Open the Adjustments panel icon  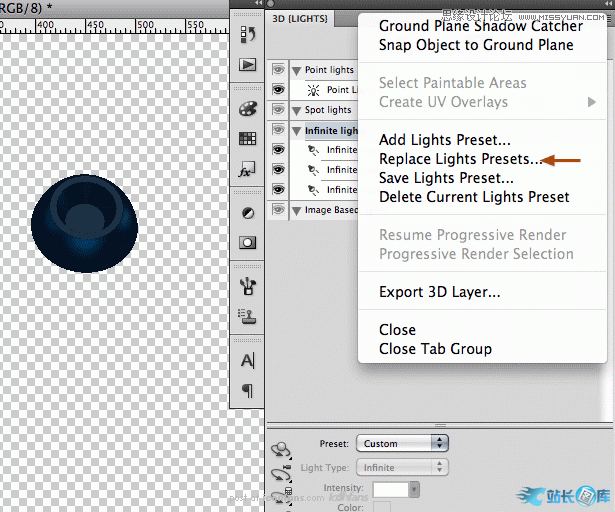pyautogui.click(x=247, y=213)
